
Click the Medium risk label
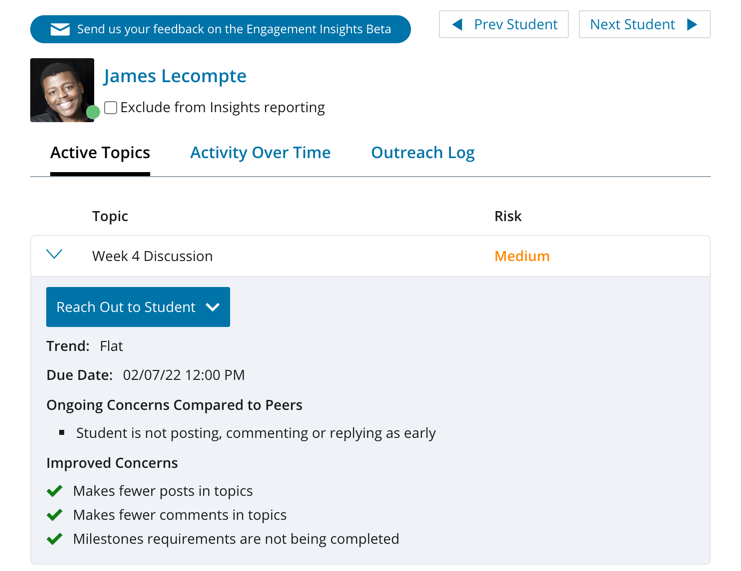[x=522, y=256]
